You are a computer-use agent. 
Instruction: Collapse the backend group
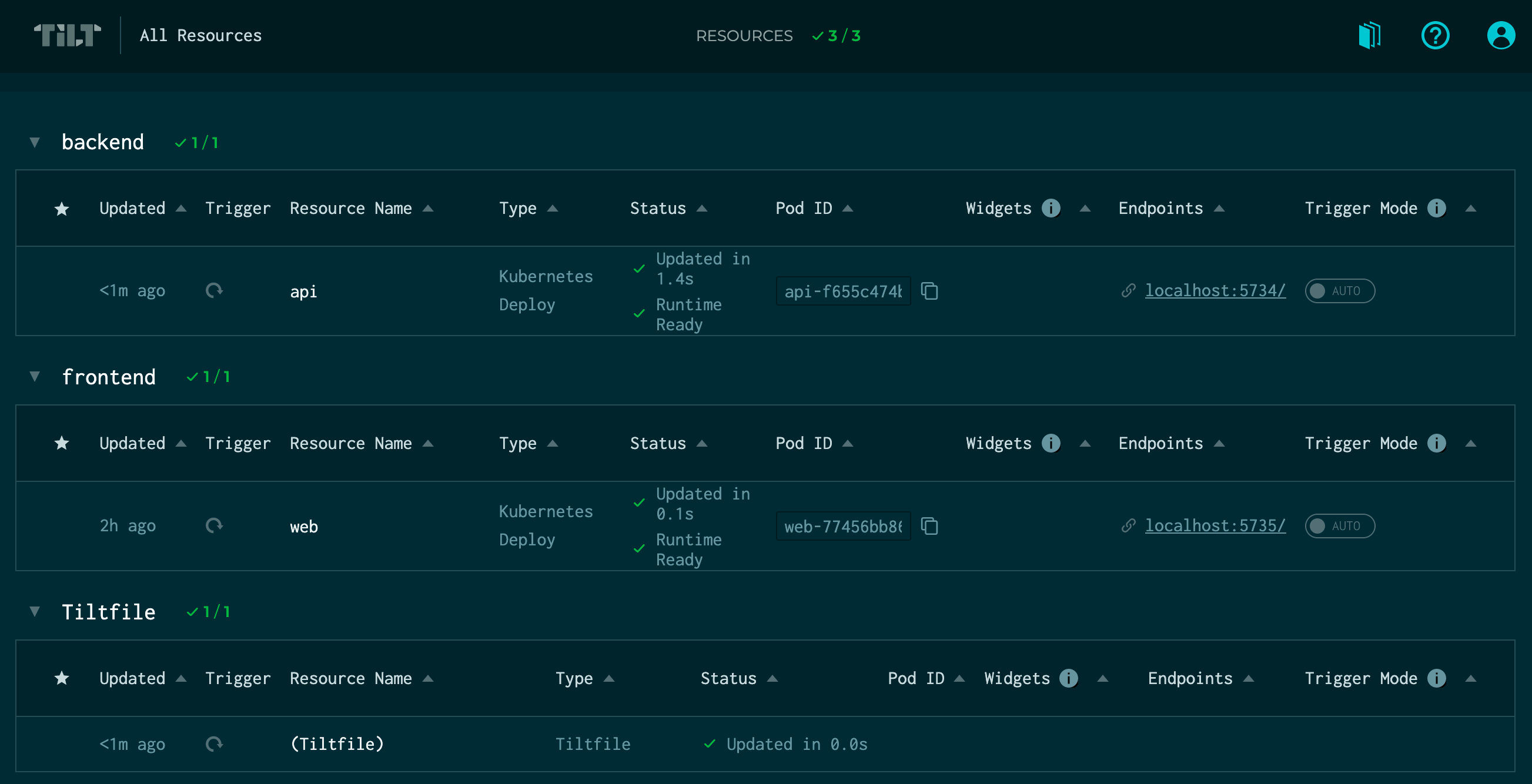coord(35,142)
